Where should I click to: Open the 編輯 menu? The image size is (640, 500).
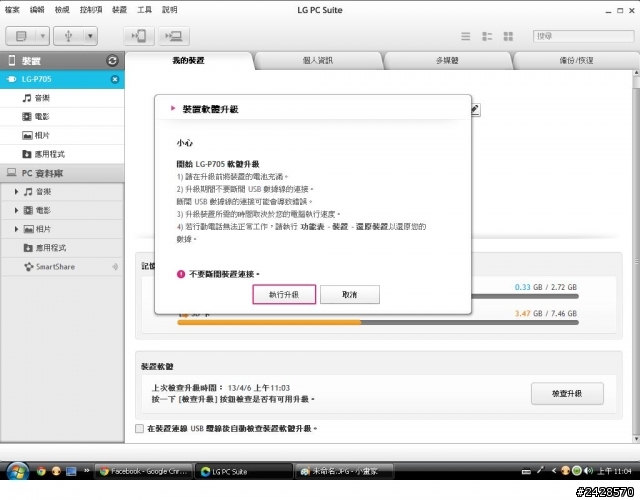pos(37,10)
